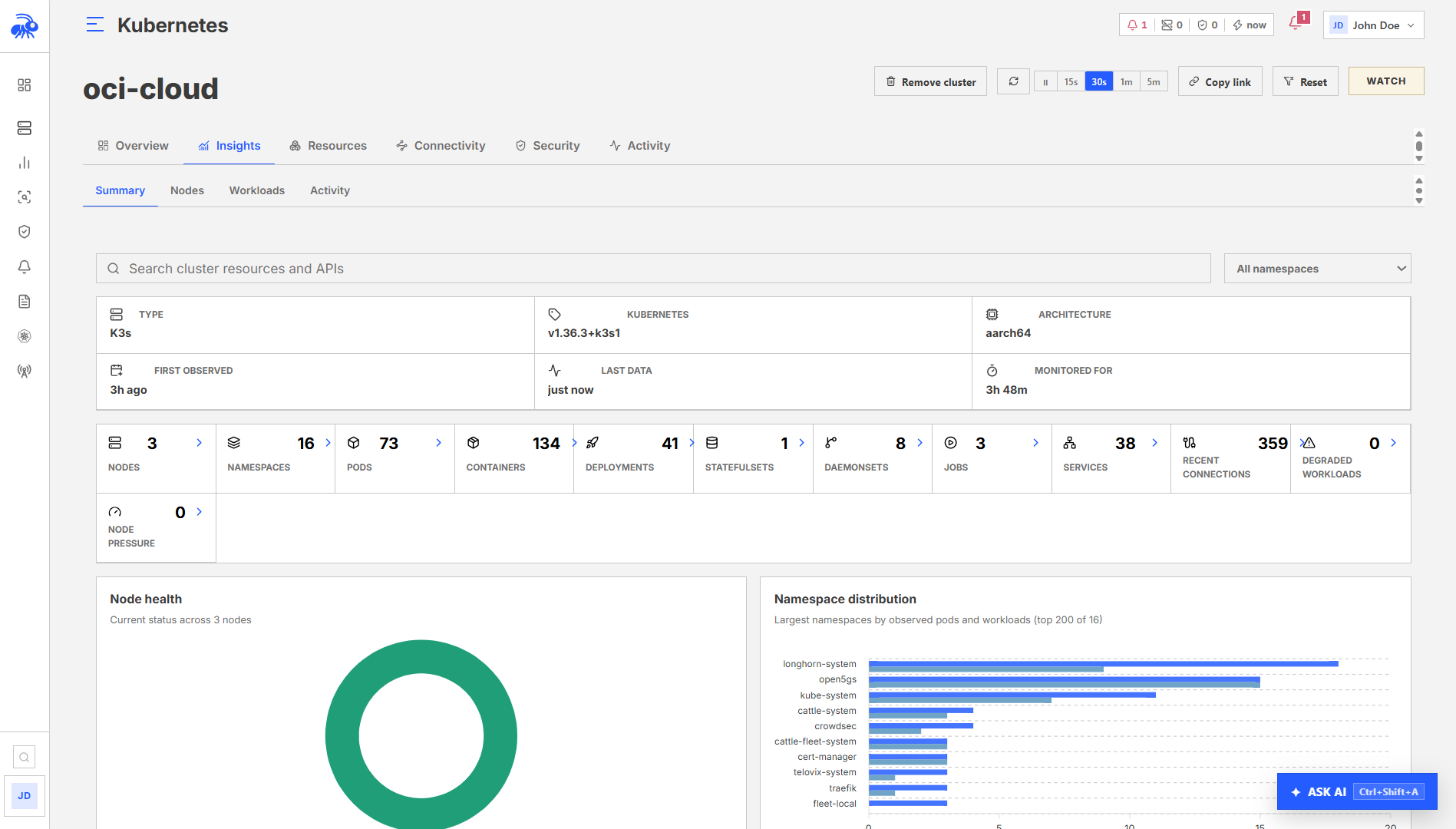Expand the Statefulsets card chevron

pos(801,443)
